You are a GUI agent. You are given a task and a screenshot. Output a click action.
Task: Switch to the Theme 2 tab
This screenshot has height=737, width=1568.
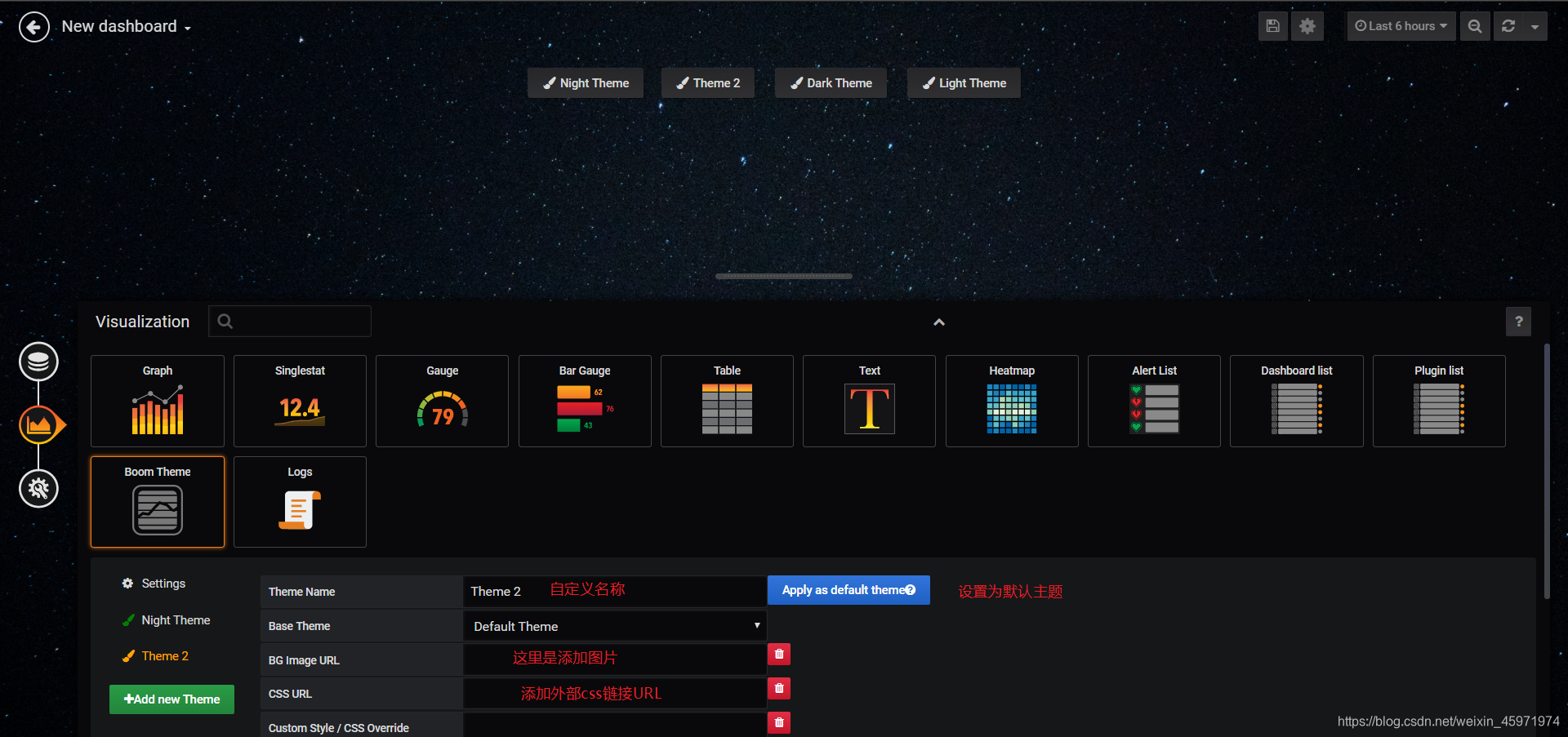click(163, 655)
